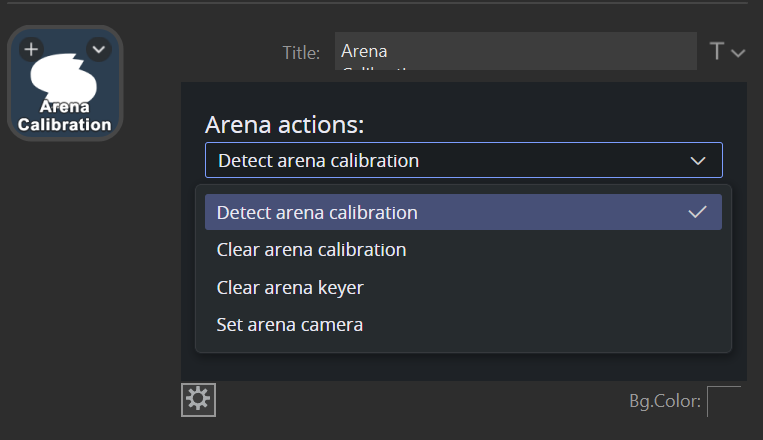Choose Set arena camera action

tap(289, 324)
